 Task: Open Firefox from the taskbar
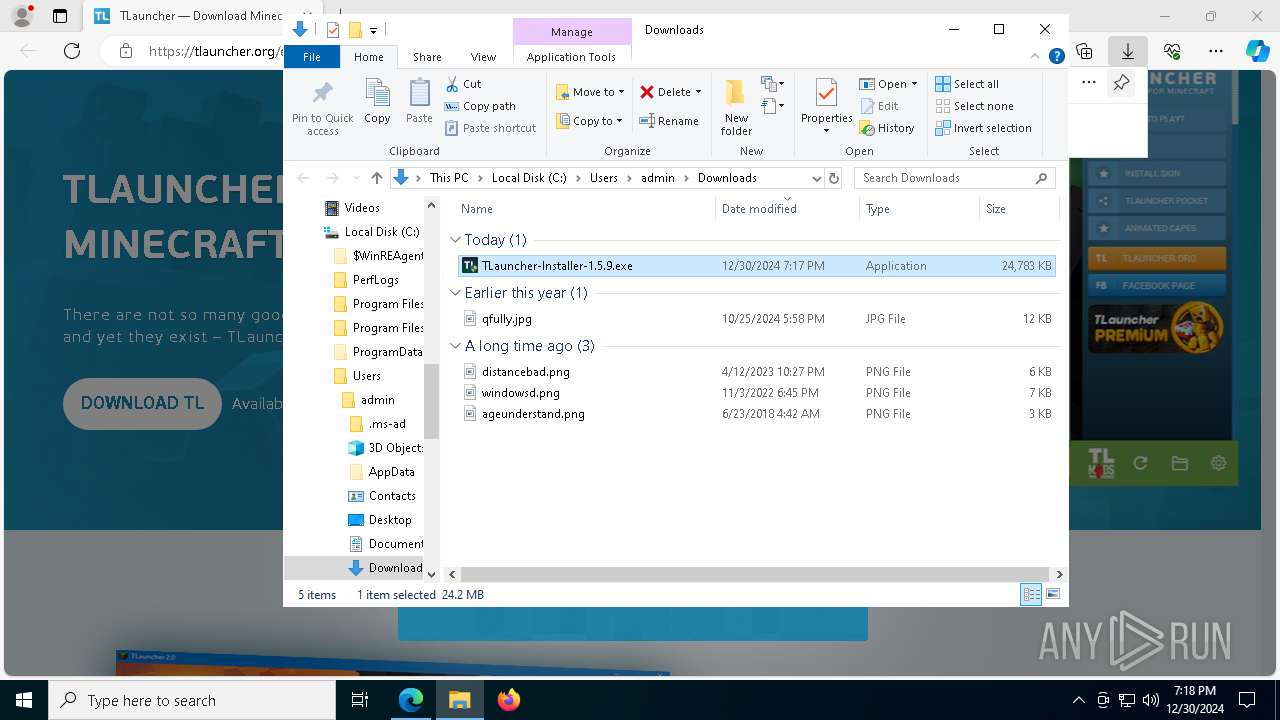[x=509, y=700]
